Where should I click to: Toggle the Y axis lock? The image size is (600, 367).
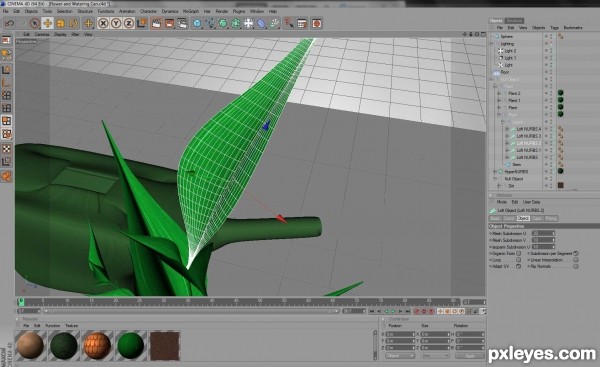[x=116, y=23]
